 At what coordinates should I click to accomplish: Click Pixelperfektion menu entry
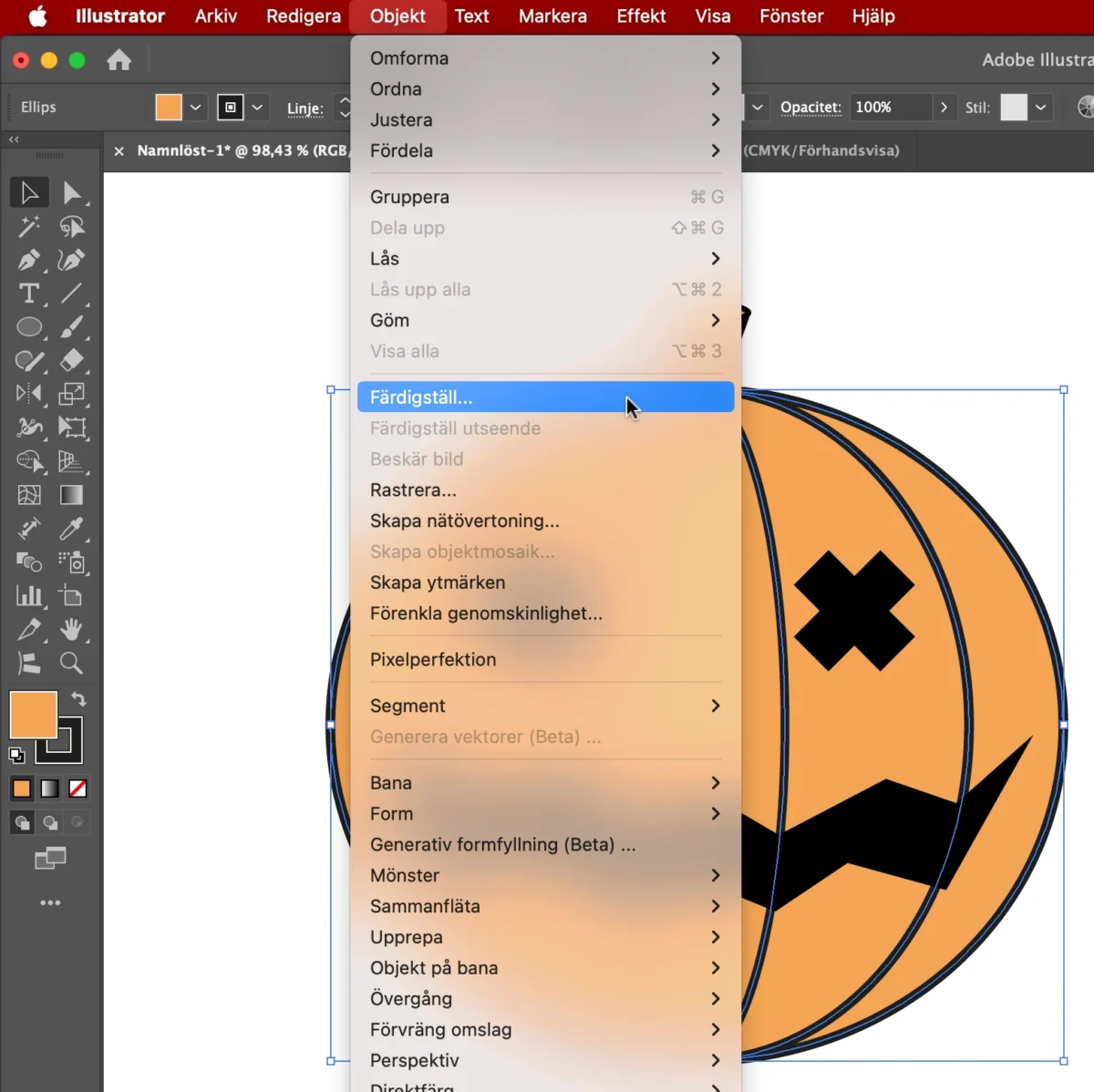pyautogui.click(x=545, y=660)
